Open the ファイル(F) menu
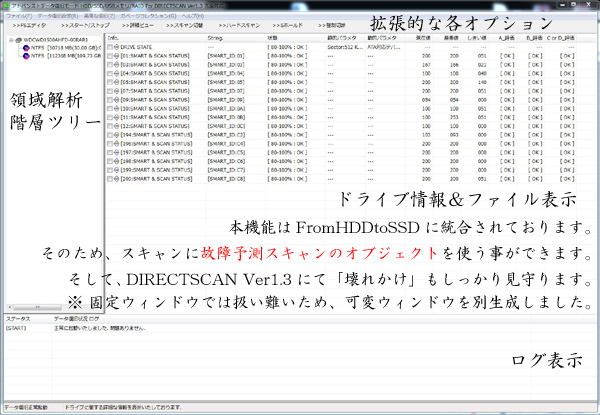The height and width of the screenshot is (415, 600). (19, 16)
